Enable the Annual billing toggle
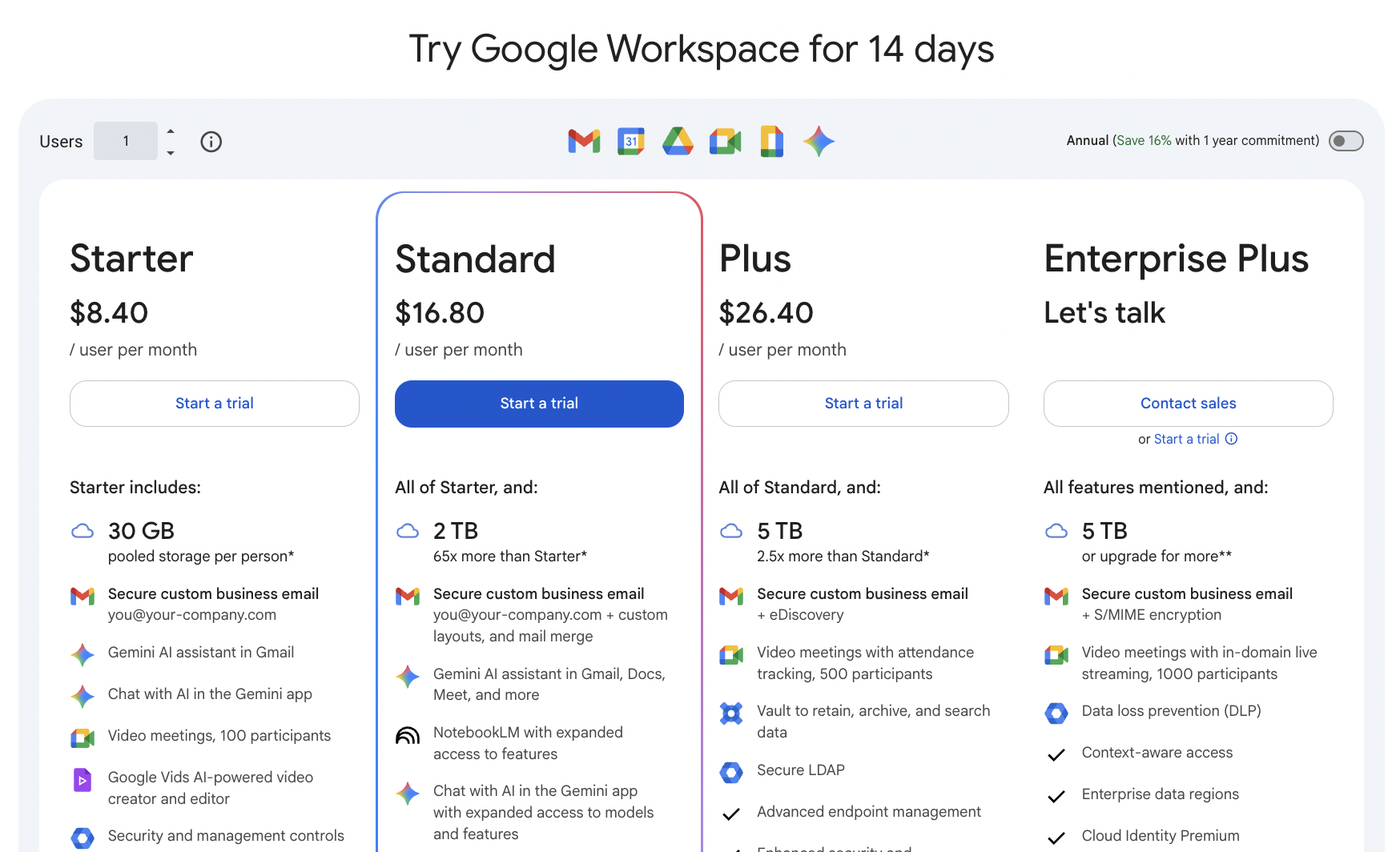1400x852 pixels. tap(1346, 141)
